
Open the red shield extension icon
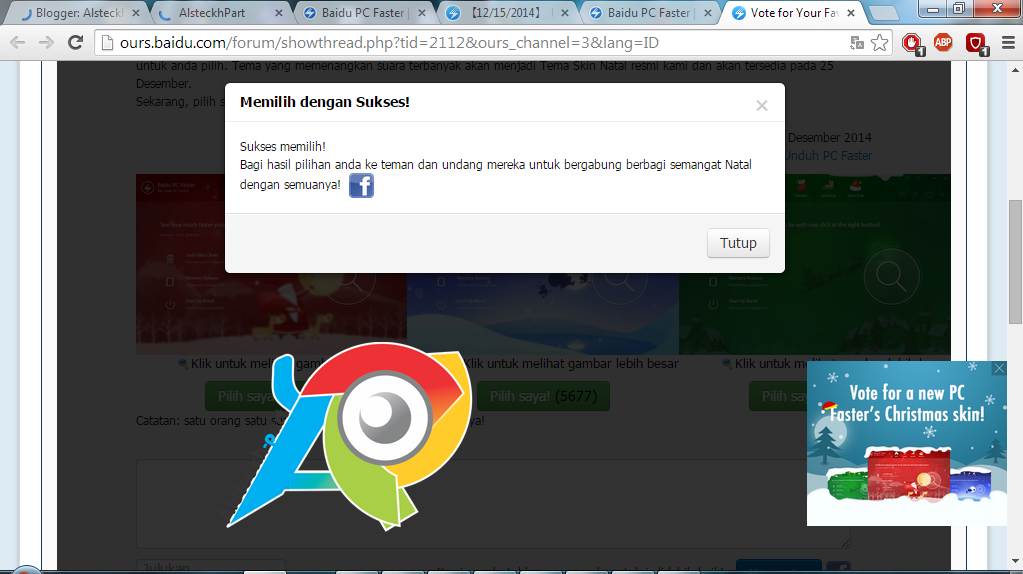[x=976, y=44]
